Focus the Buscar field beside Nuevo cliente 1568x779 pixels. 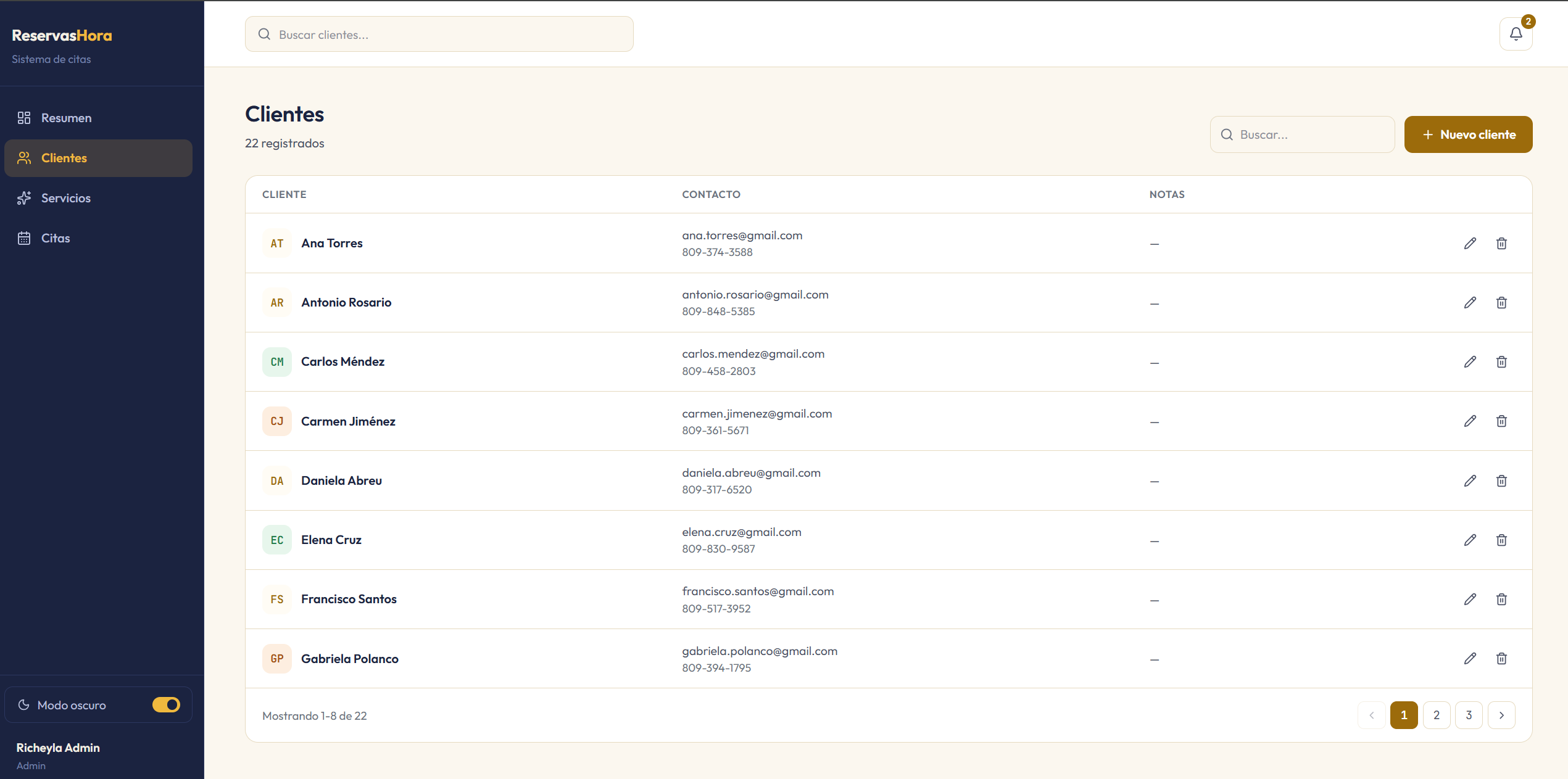[1302, 134]
